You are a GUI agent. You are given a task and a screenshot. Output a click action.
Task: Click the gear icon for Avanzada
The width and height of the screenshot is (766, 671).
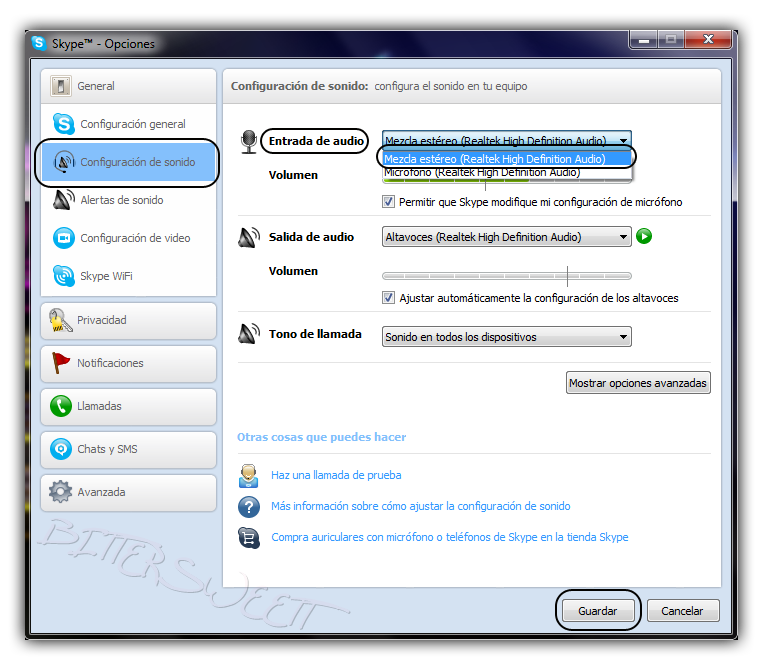[x=61, y=492]
